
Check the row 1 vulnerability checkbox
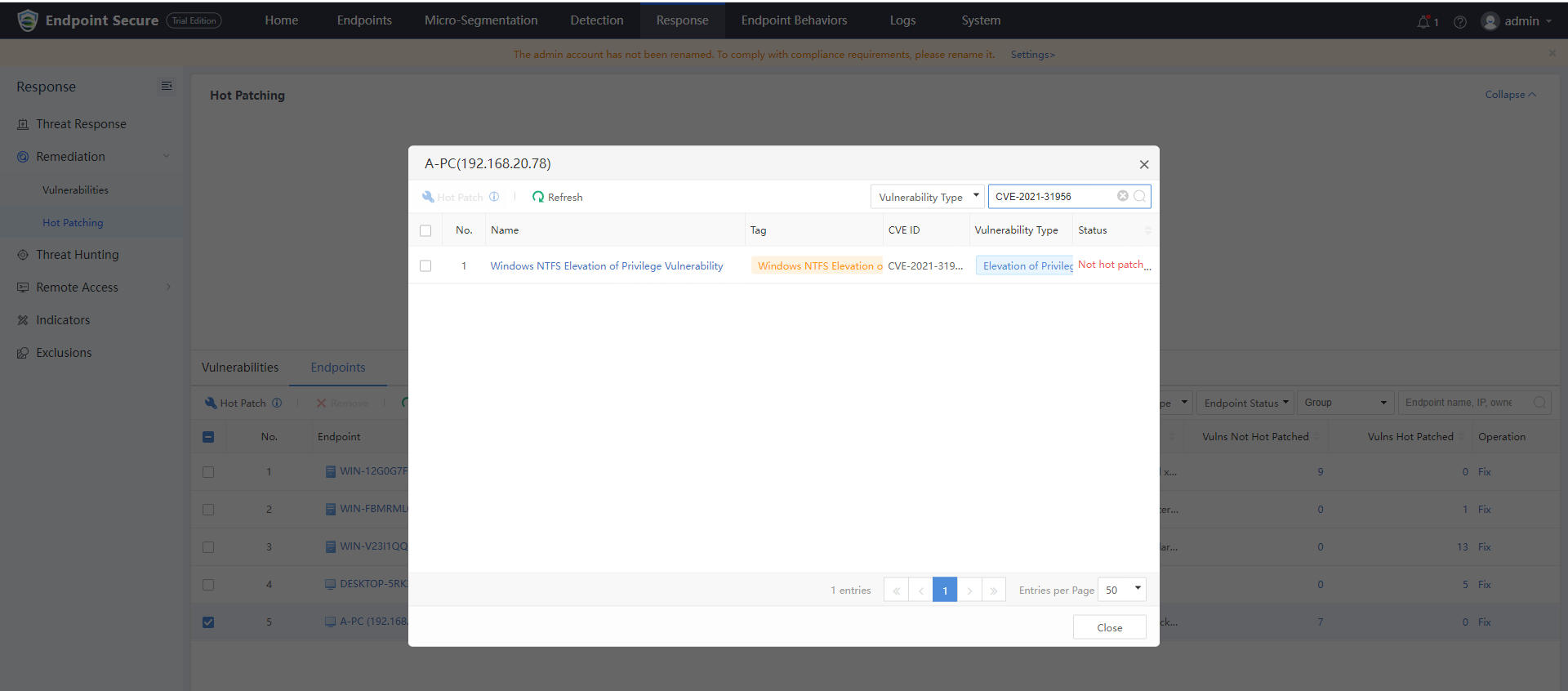click(x=425, y=266)
